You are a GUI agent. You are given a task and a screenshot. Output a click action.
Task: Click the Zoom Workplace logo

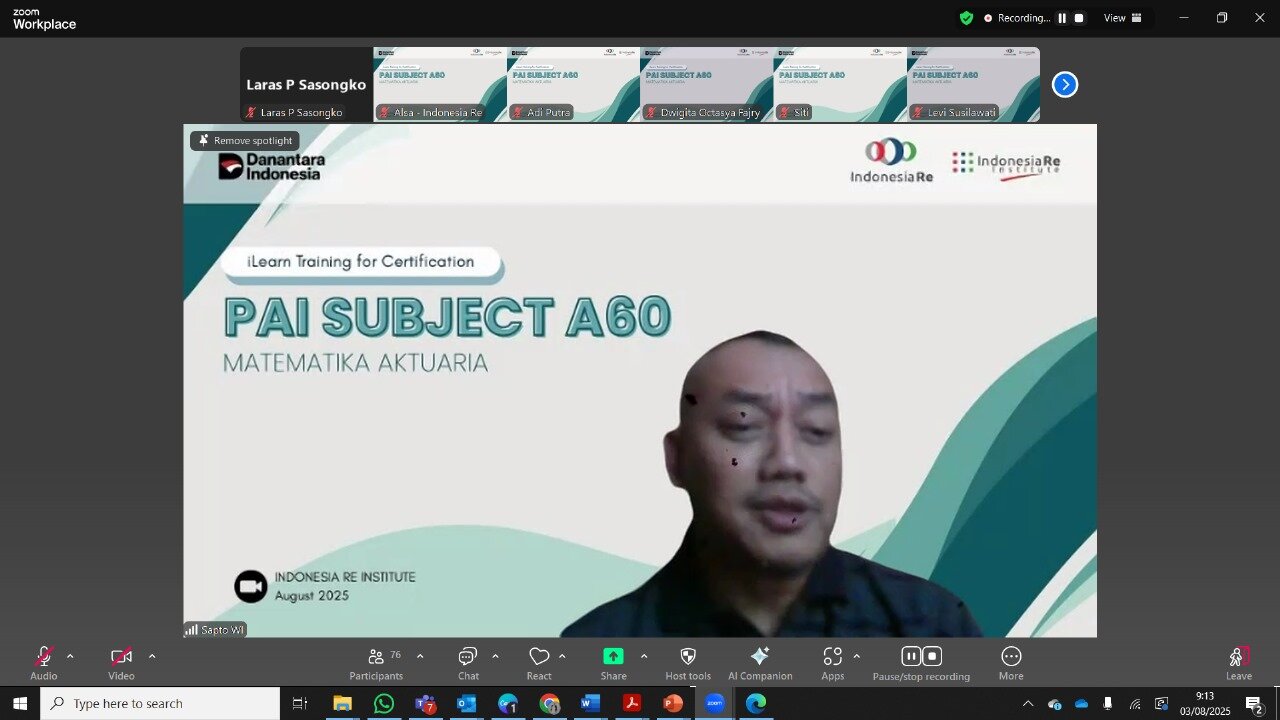point(44,19)
